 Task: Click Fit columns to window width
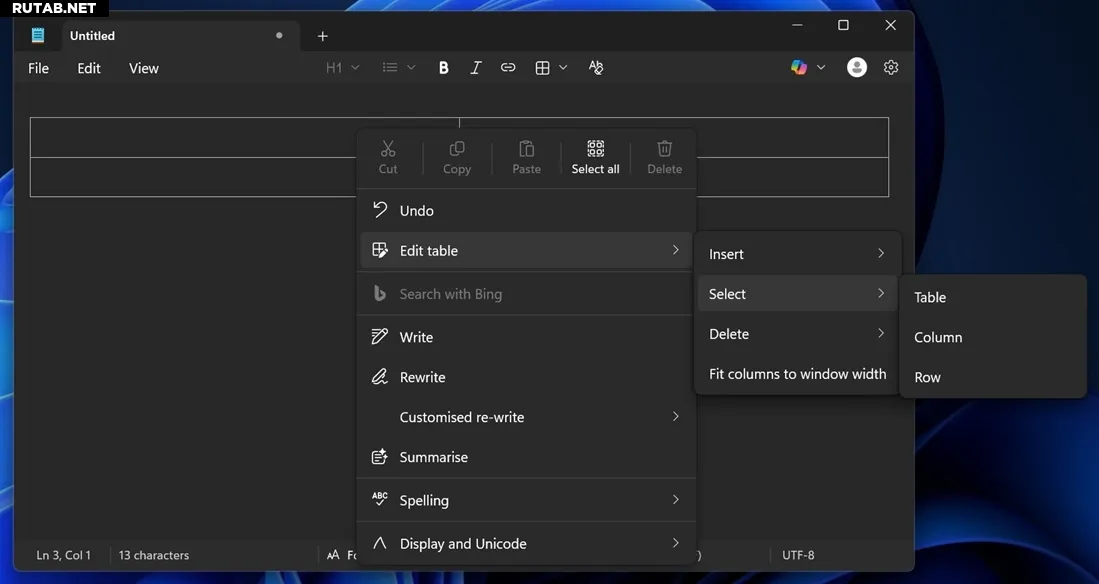[x=797, y=374]
